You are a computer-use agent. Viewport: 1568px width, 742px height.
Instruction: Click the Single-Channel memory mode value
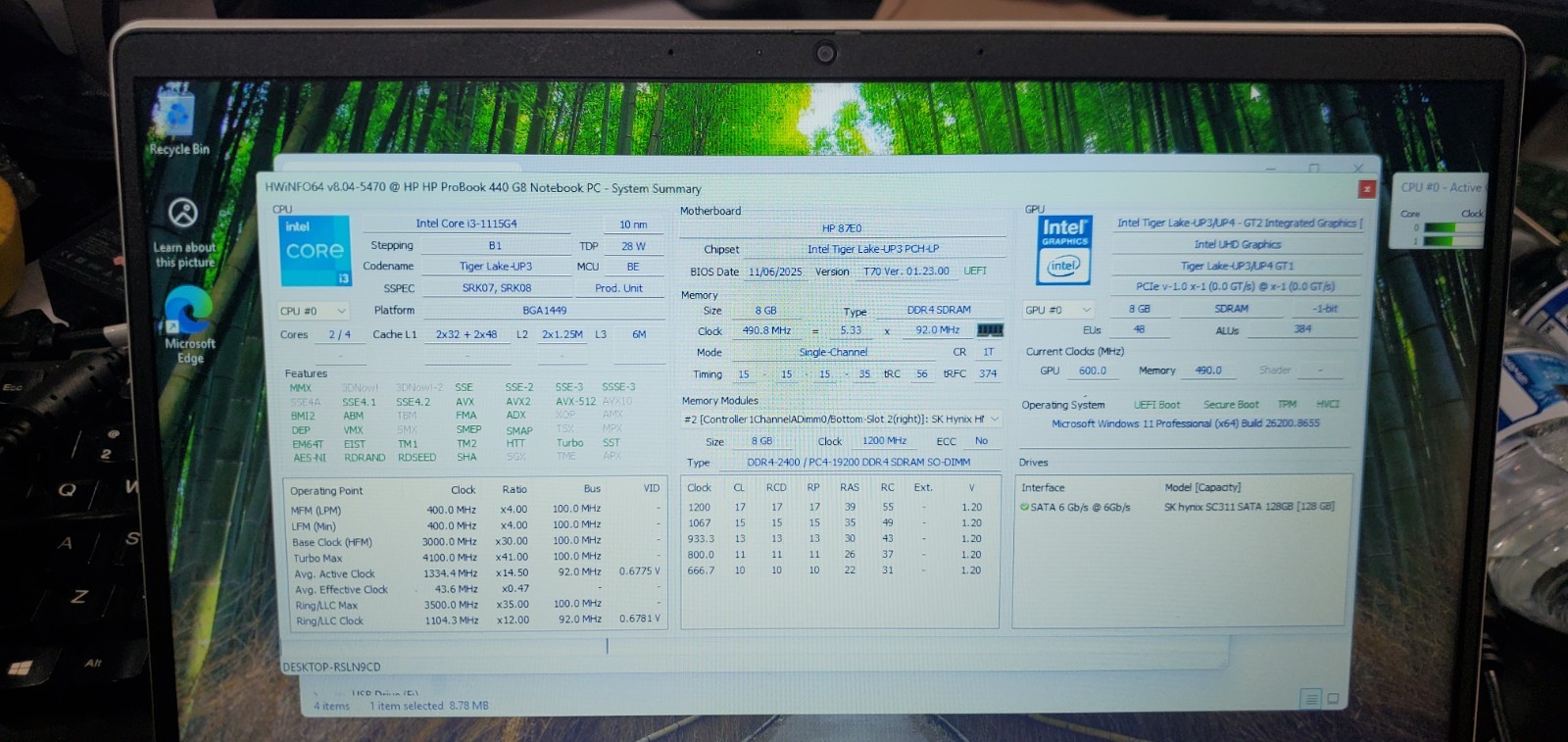tap(833, 352)
